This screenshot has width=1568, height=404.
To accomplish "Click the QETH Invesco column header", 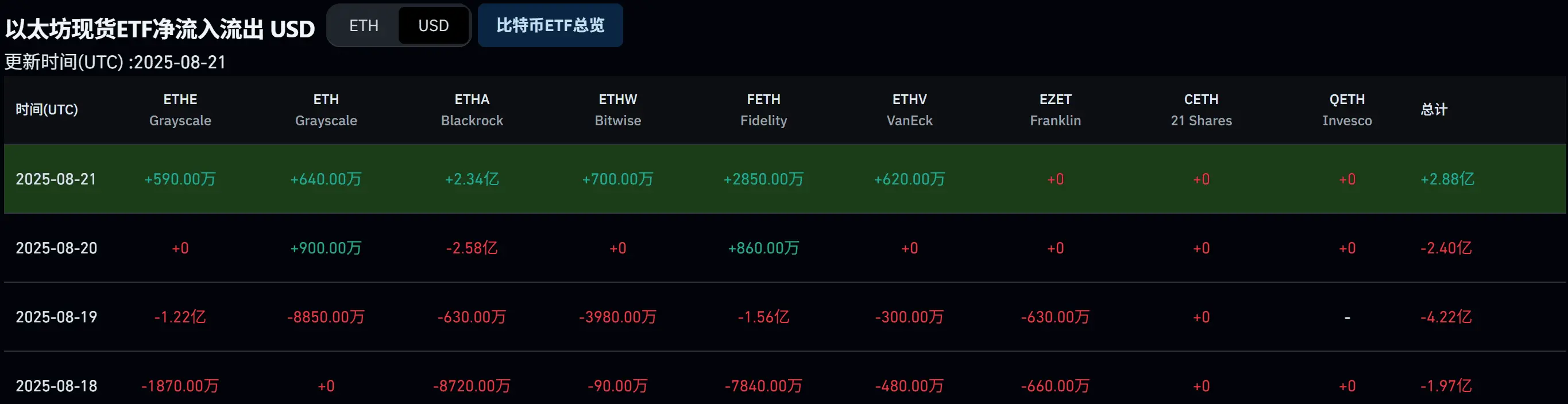I will 1347,110.
